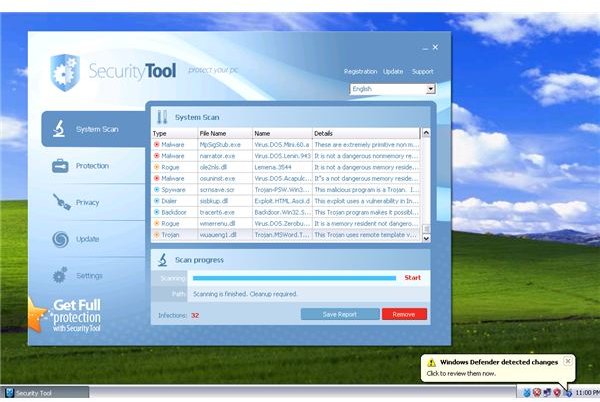Click the taskbar clock showing 11:00 PM

pos(587,393)
